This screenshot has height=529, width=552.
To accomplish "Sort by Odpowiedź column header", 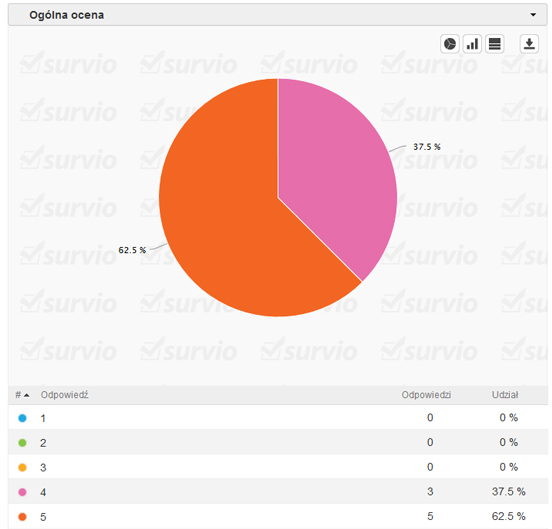I will [x=64, y=395].
